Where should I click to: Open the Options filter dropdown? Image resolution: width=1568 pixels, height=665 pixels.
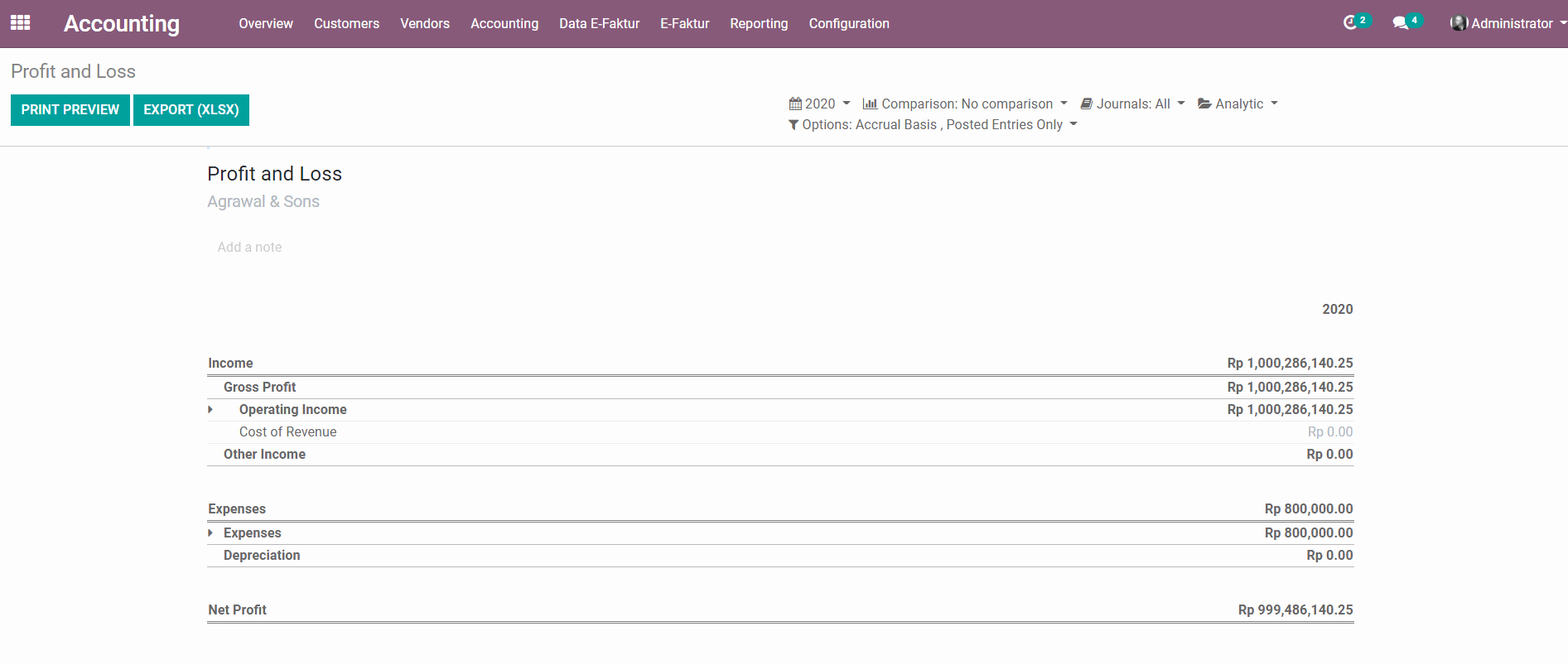[932, 124]
